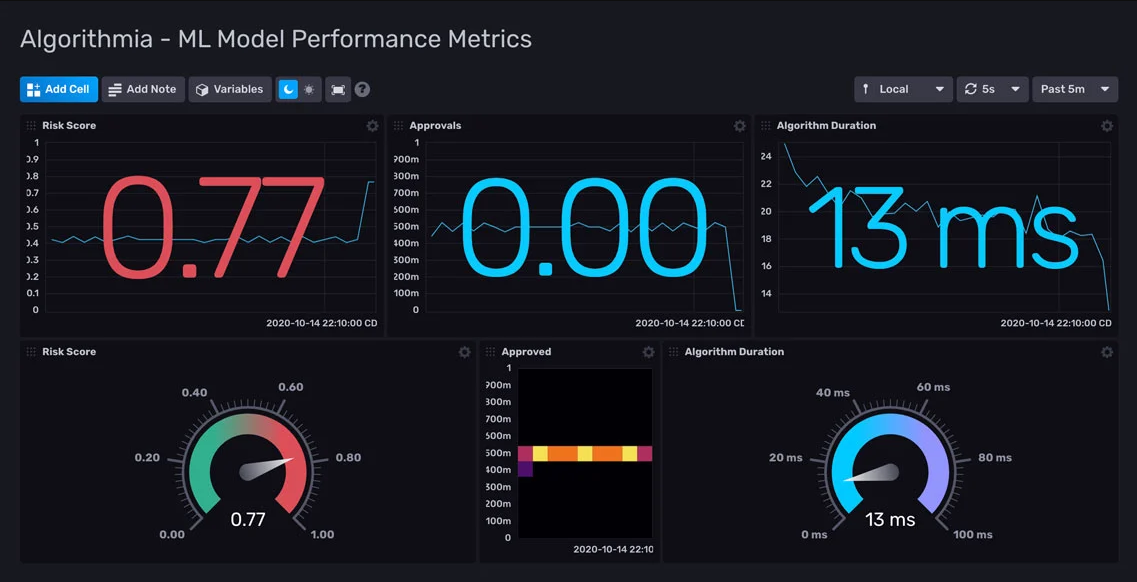The image size is (1137, 582).
Task: Click the 0 ms gauge tick label
Action: point(814,535)
